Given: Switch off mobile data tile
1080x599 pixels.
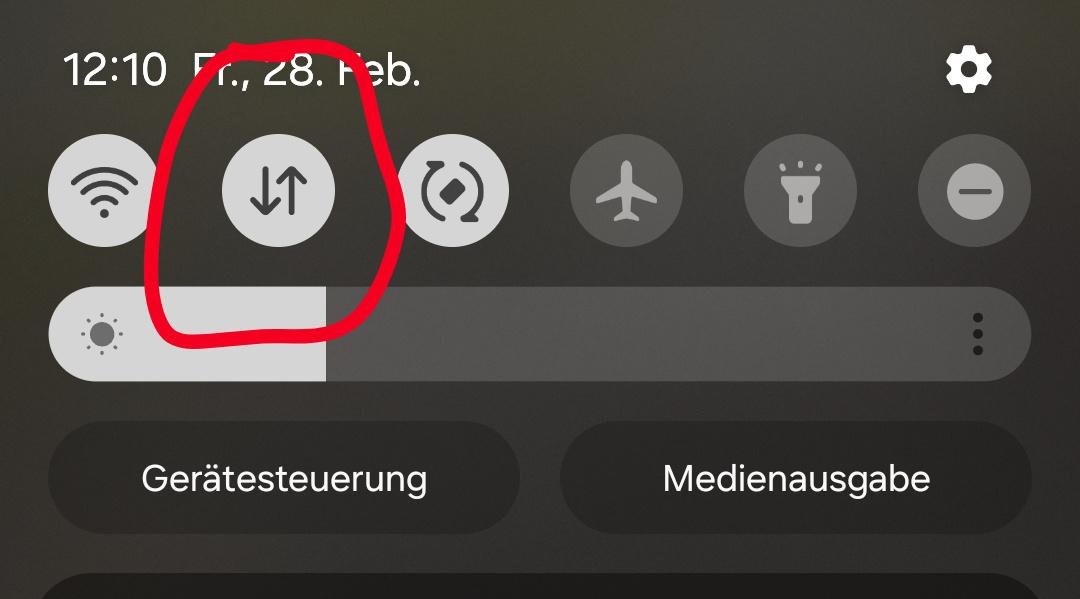Looking at the screenshot, I should click(x=278, y=191).
